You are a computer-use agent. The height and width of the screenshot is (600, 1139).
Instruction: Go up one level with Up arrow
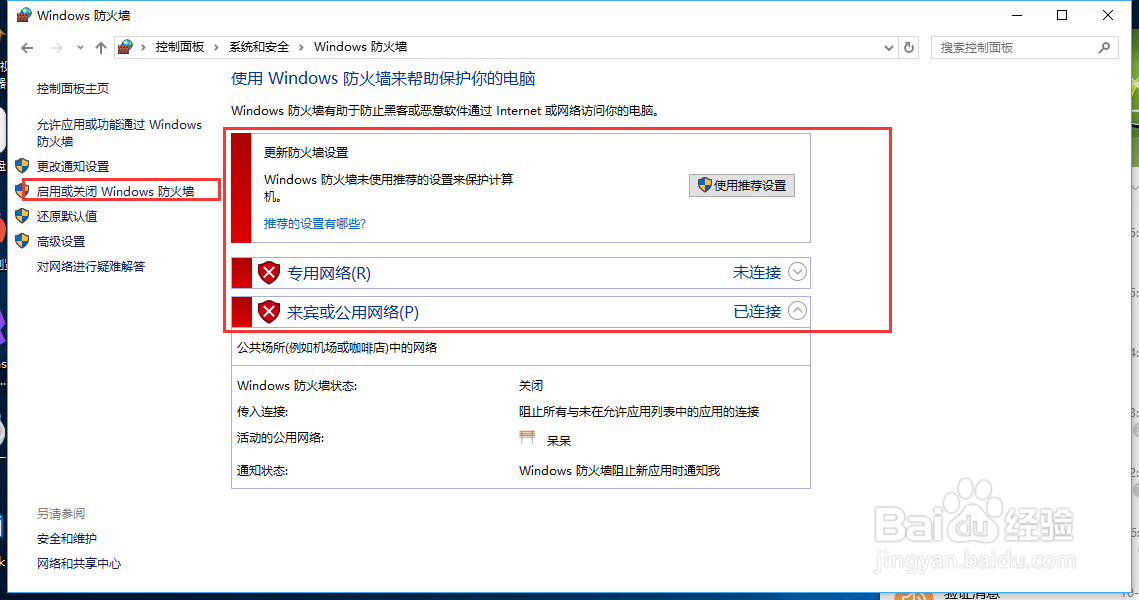(101, 48)
